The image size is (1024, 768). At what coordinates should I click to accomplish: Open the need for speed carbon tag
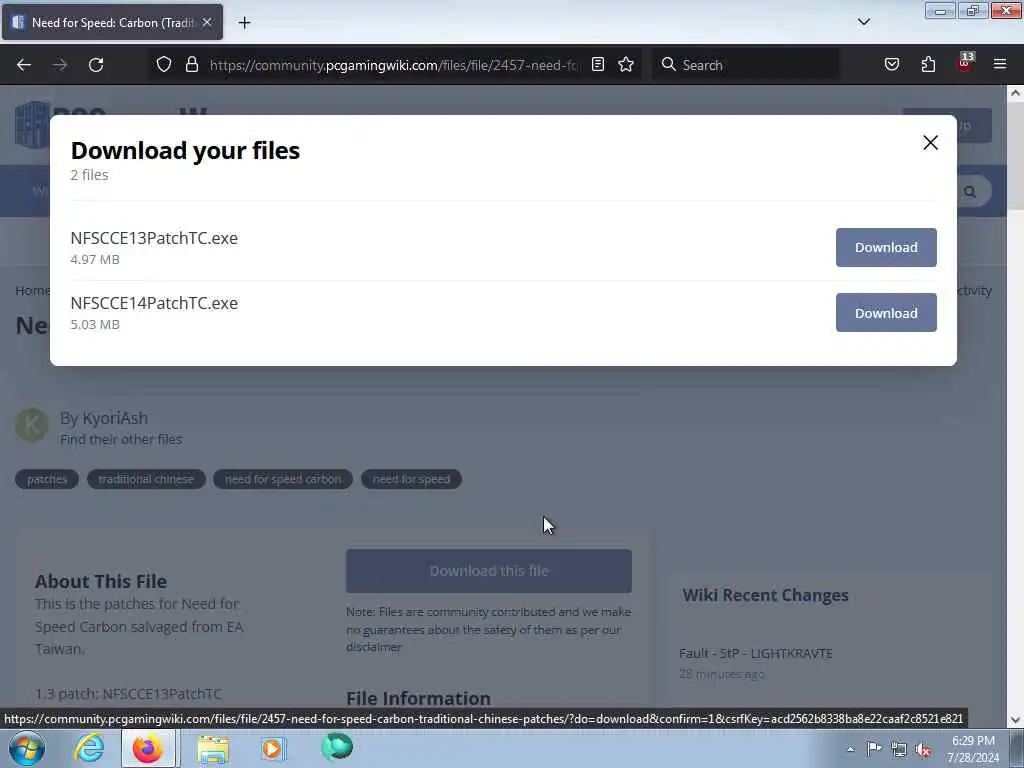pos(283,479)
